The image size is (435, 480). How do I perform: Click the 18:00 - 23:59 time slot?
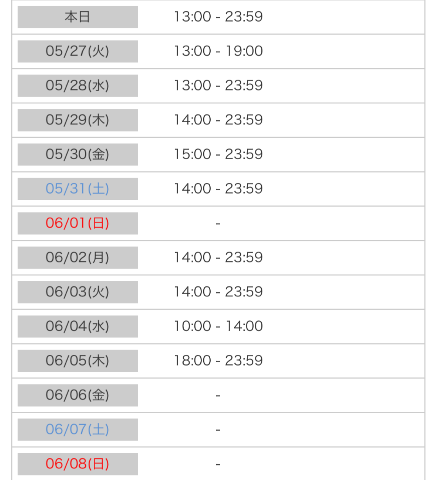(219, 360)
